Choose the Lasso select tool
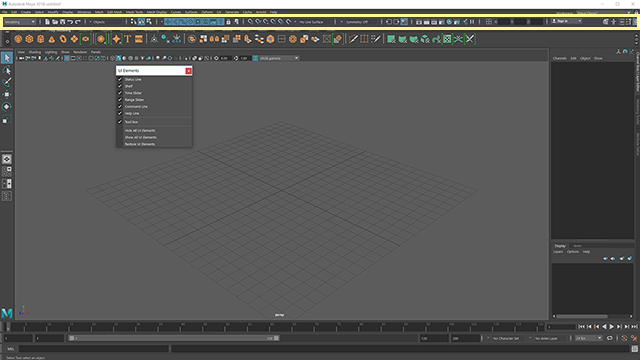This screenshot has width=640, height=360. [7, 71]
